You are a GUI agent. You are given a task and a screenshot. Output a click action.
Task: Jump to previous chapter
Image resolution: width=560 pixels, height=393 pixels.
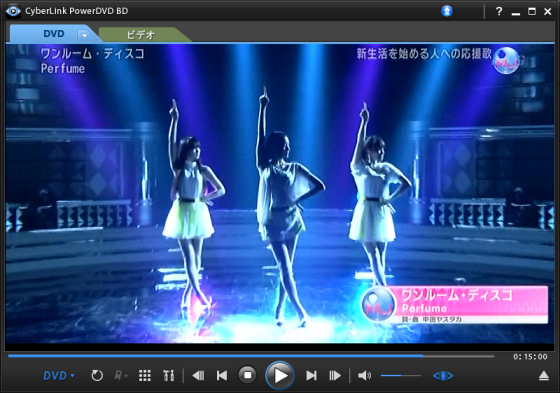[x=222, y=375]
